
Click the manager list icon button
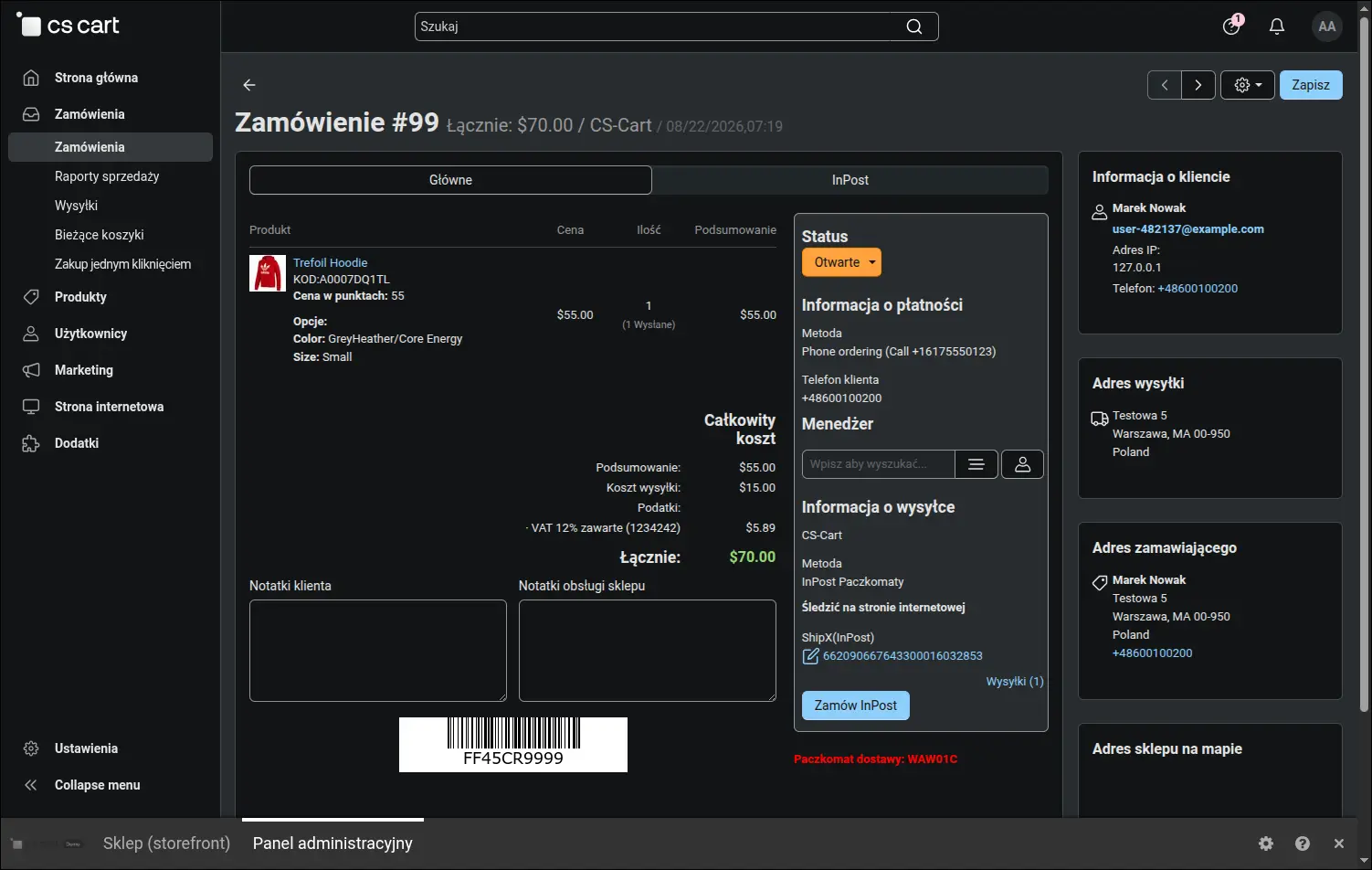[x=976, y=464]
